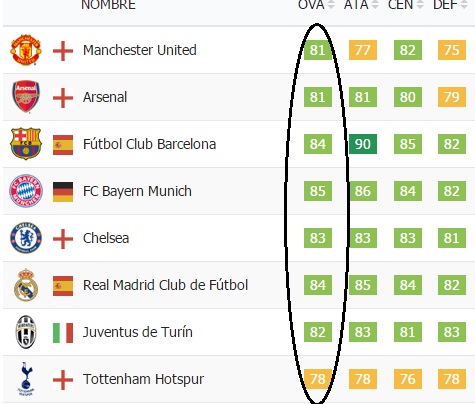Click Tottenham's orange 78 overall rating

pyautogui.click(x=318, y=379)
